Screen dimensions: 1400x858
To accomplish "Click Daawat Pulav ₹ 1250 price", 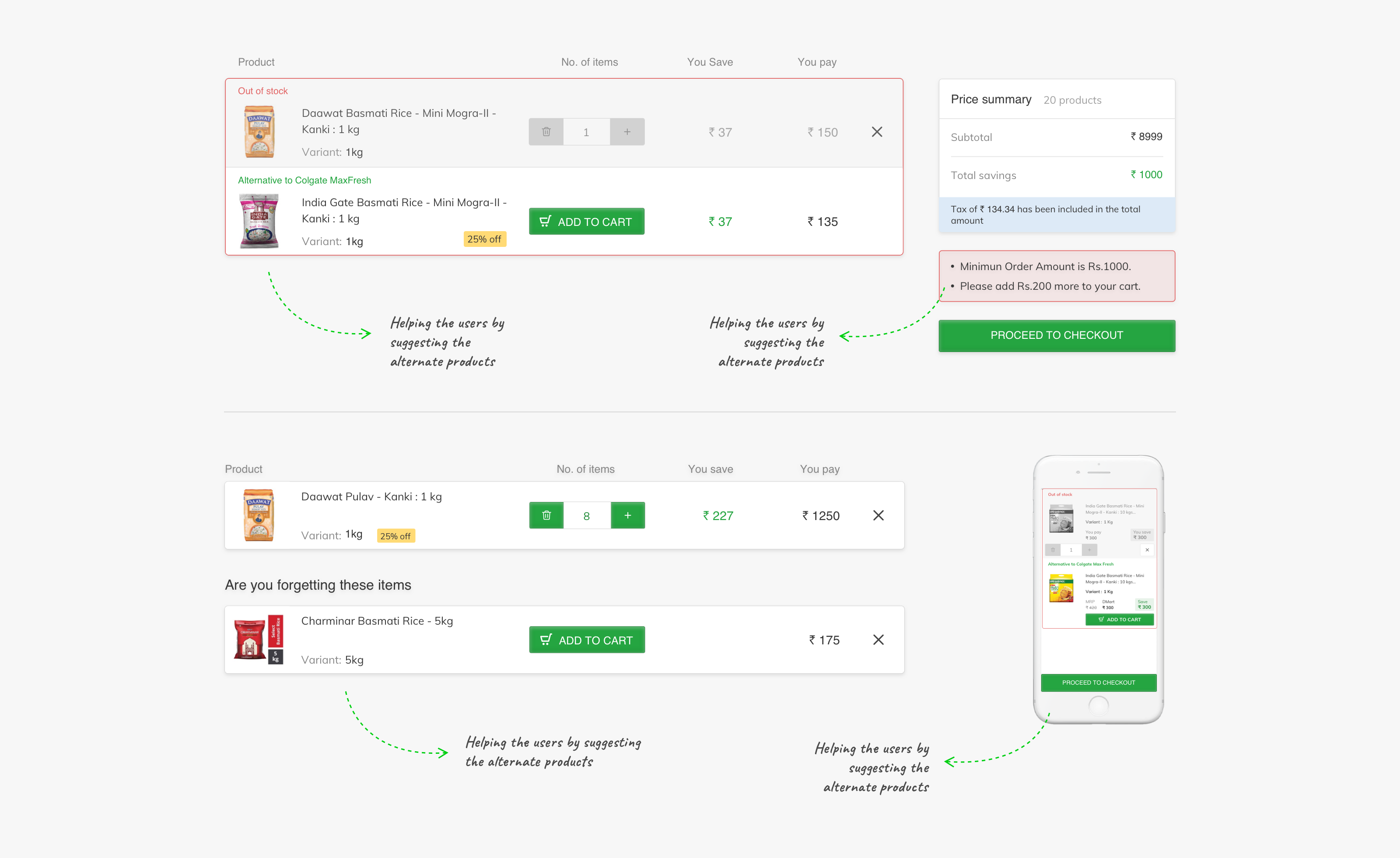I will pos(820,516).
